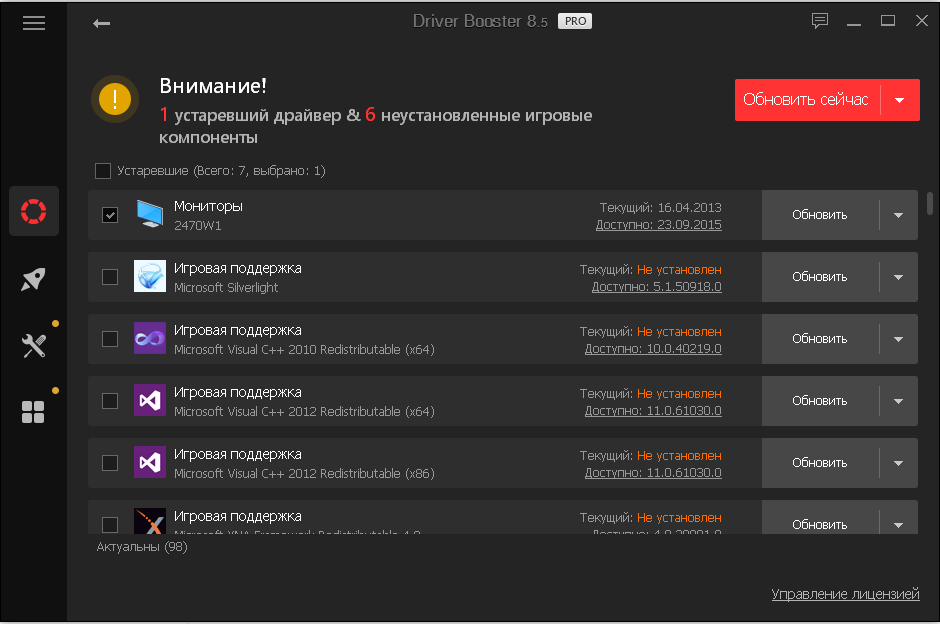The width and height of the screenshot is (940, 624).
Task: Expand dropdown for Visual C++ 2012 (x86) row
Action: (898, 463)
